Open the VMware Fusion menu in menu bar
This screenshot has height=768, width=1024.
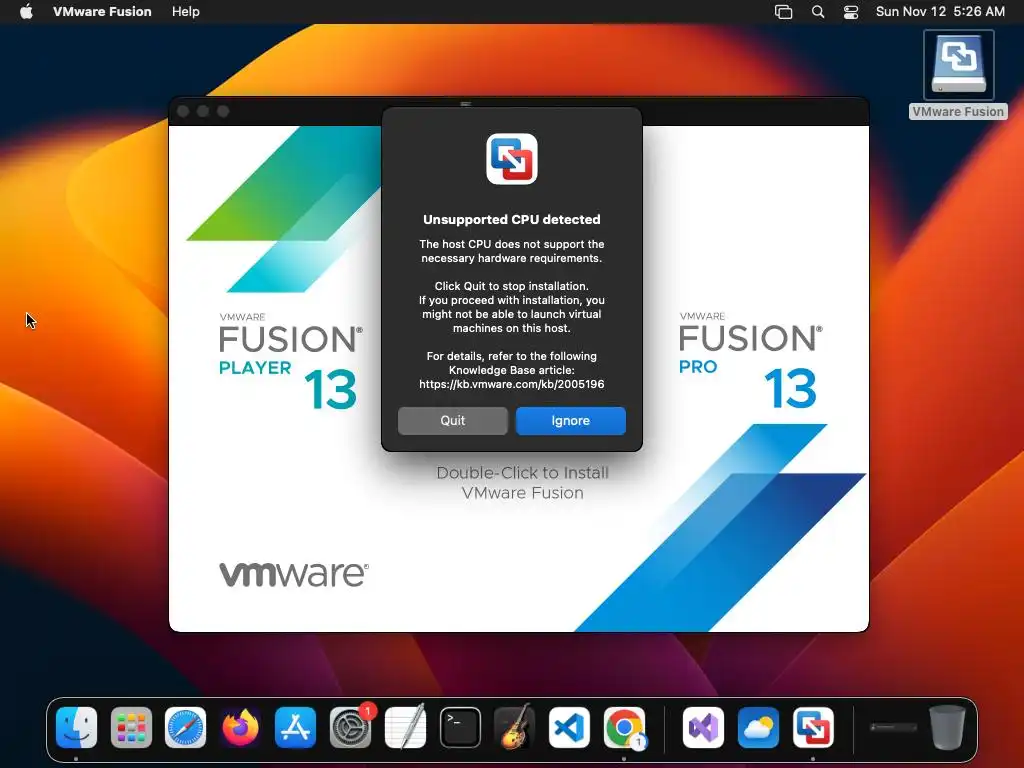(x=102, y=12)
